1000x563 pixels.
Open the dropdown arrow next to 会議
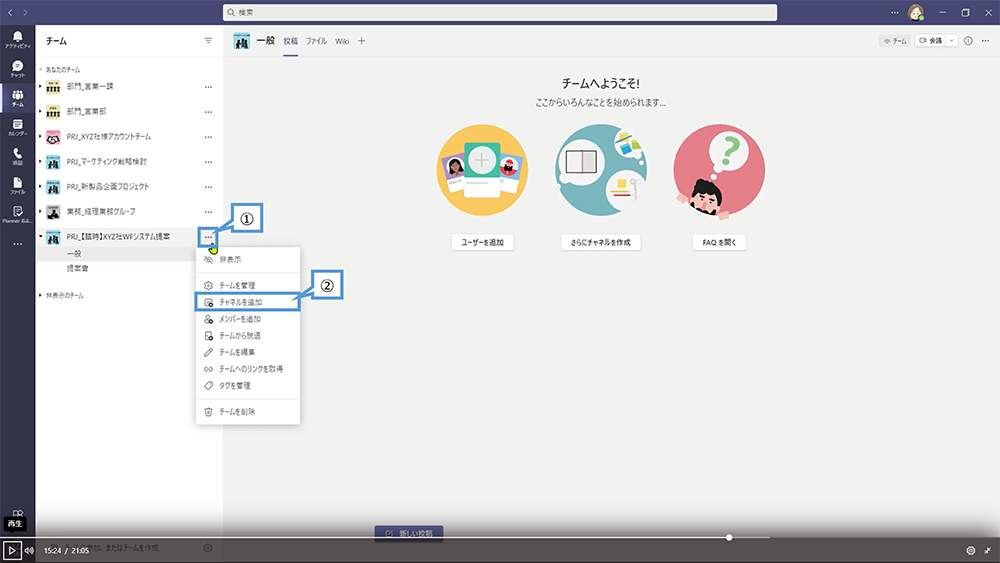pyautogui.click(x=951, y=41)
